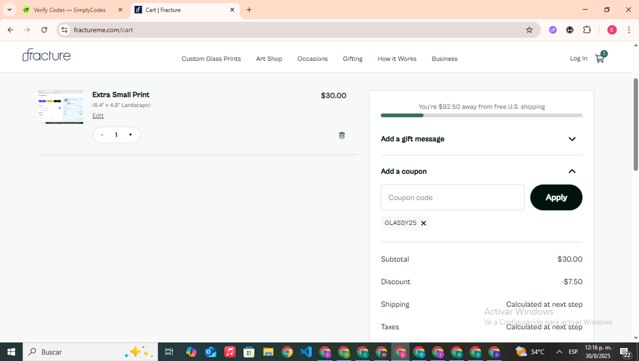
Task: Open Microsoft Copilot from the taskbar
Action: pyautogui.click(x=191, y=352)
